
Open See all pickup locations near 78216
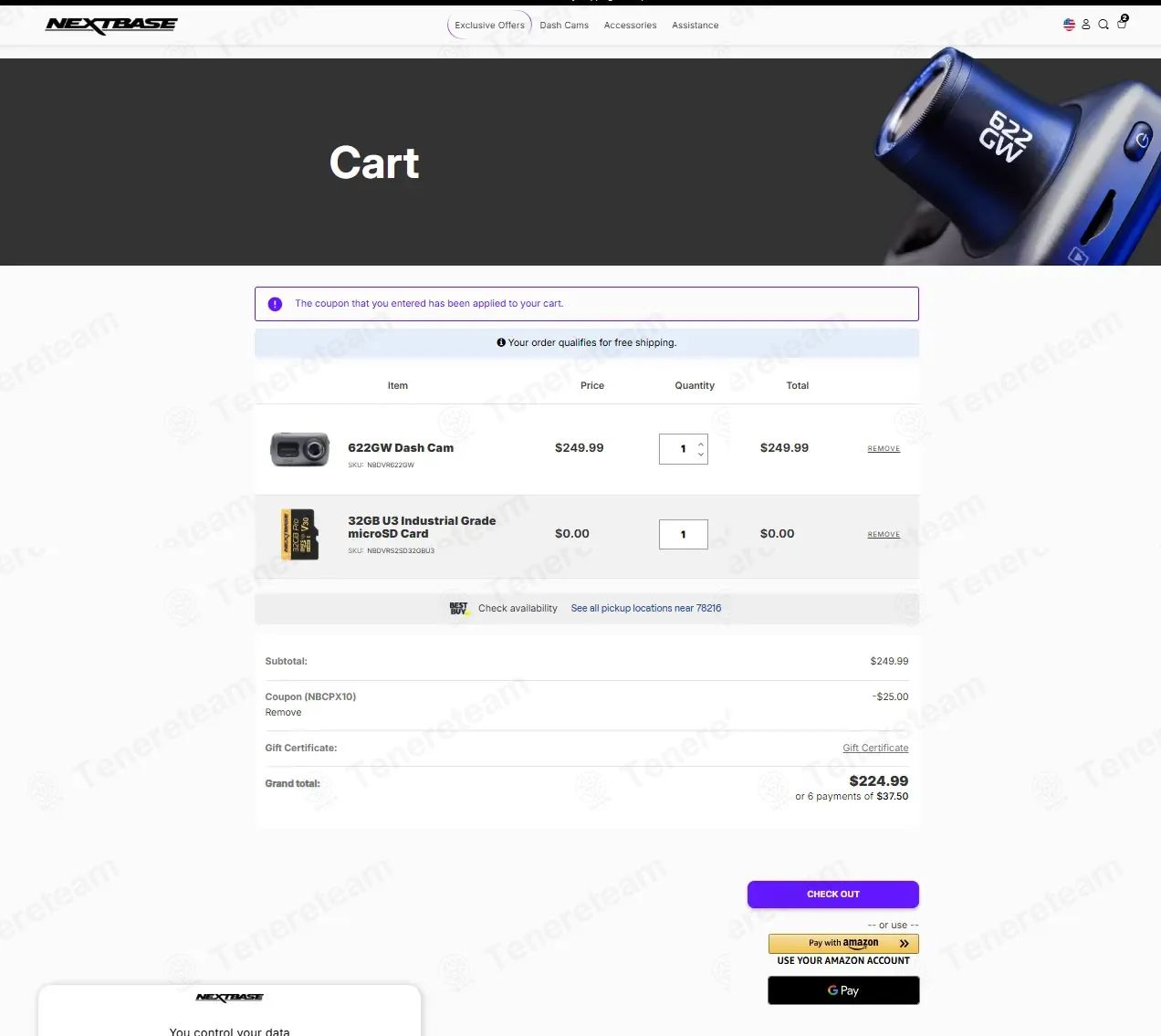pyautogui.click(x=646, y=608)
